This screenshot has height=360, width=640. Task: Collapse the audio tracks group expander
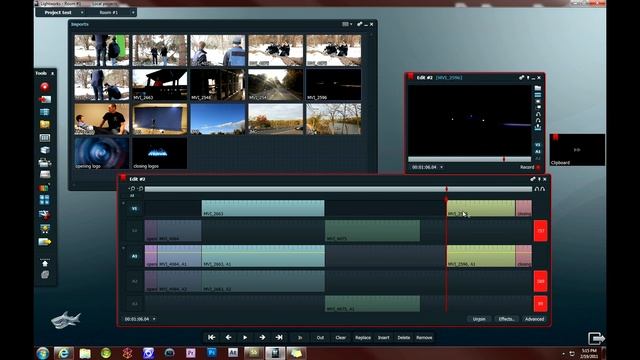click(x=124, y=248)
